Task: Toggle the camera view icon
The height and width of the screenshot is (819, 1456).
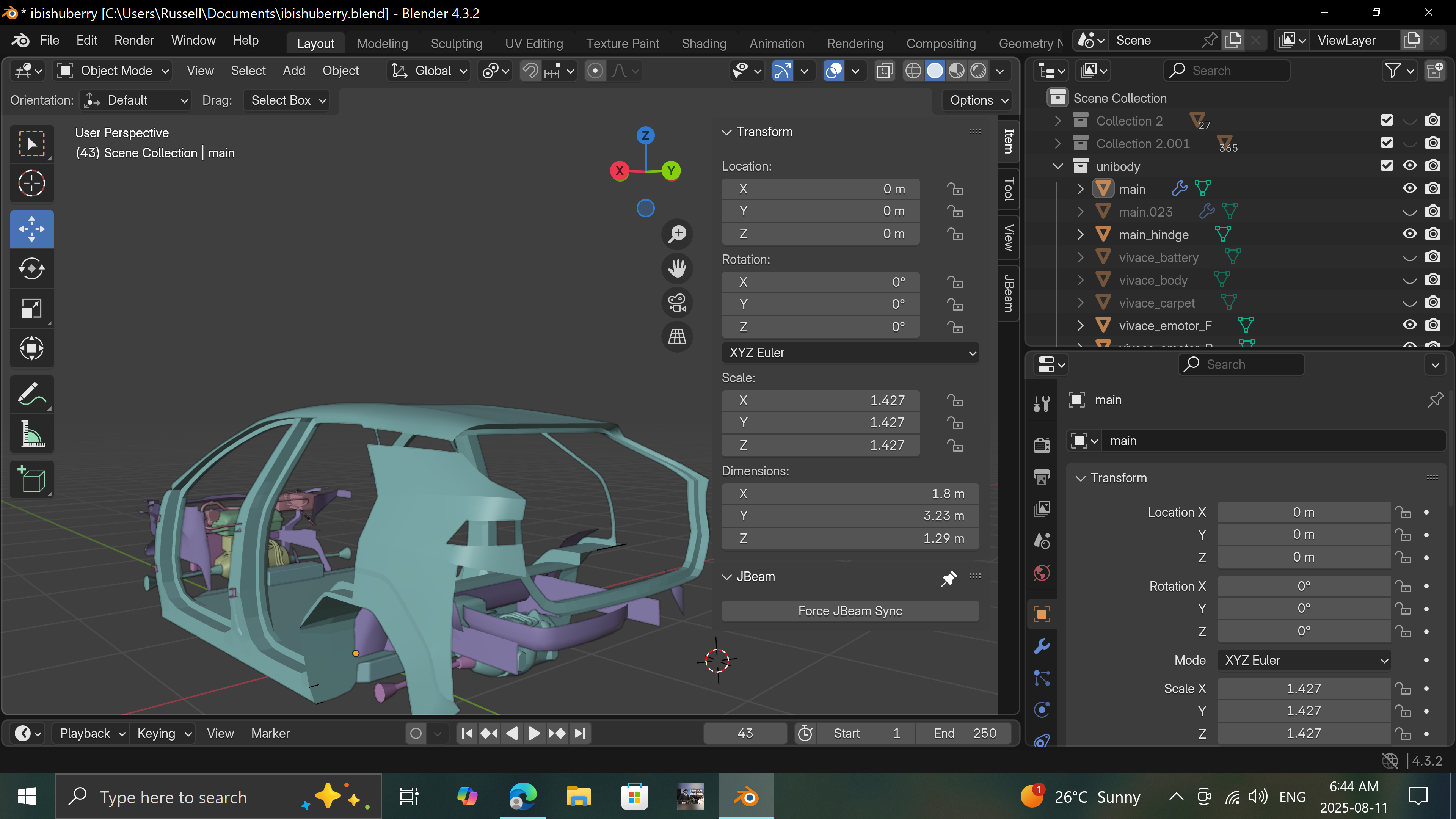Action: (x=677, y=303)
